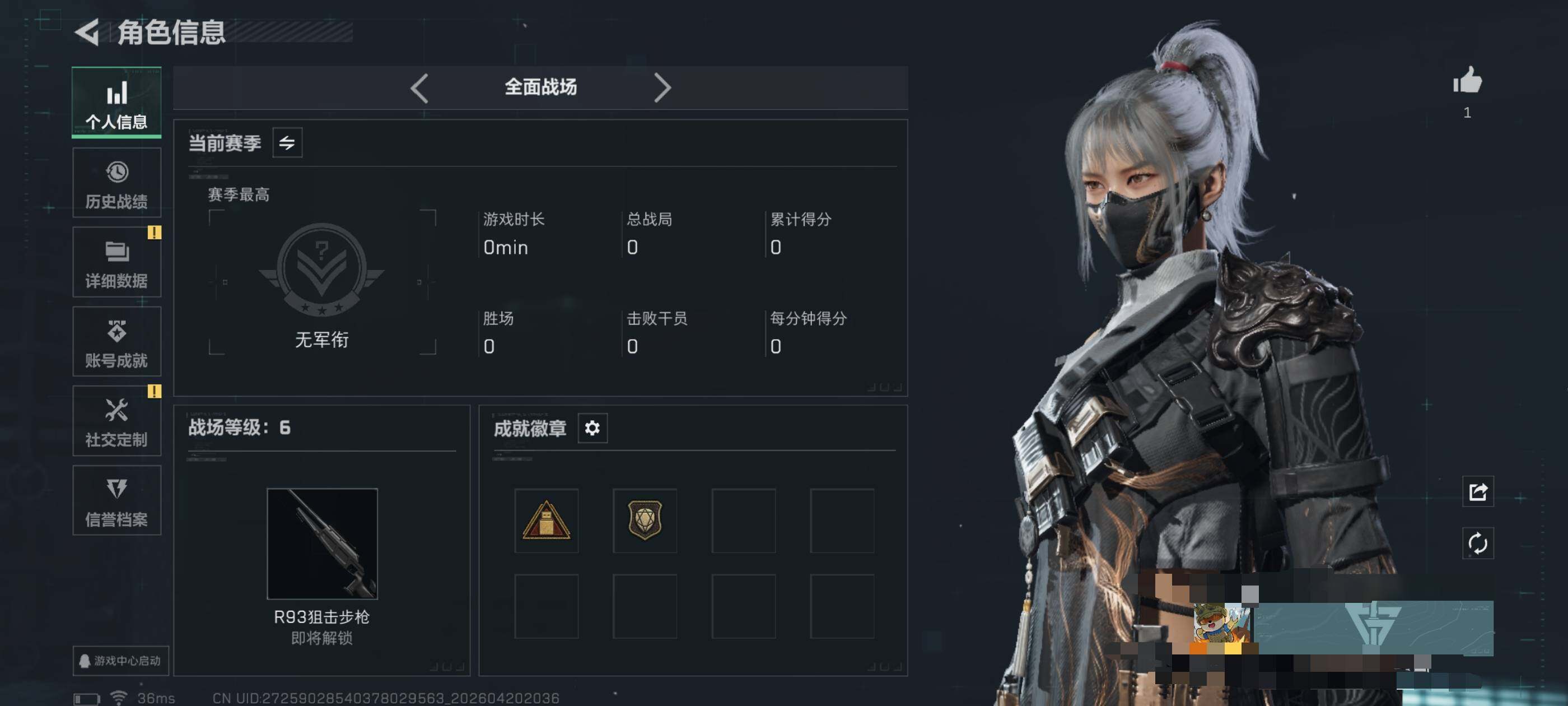
Task: Select the pyramid achievement badge
Action: (x=547, y=521)
